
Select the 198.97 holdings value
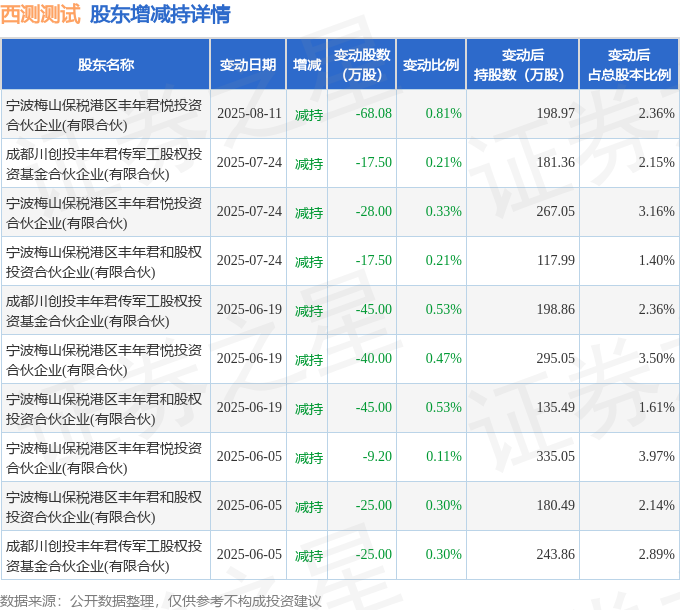click(556, 114)
